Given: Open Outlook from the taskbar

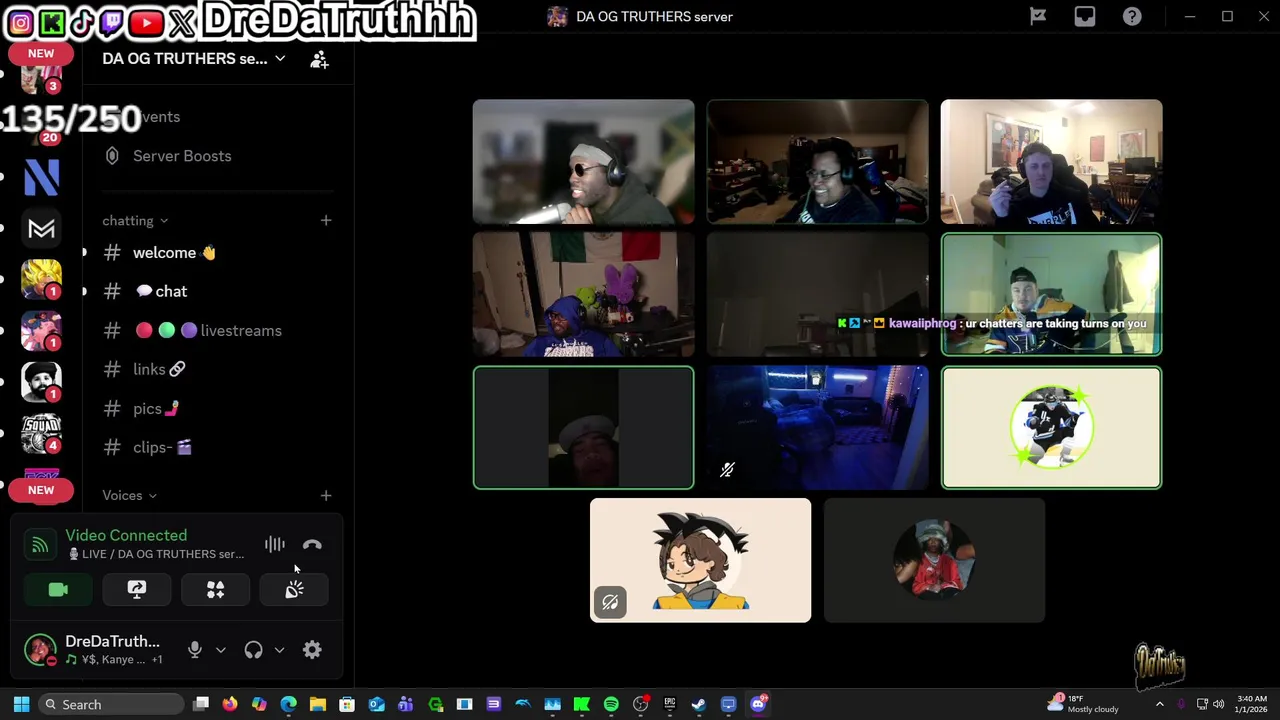Looking at the screenshot, I should (x=376, y=704).
